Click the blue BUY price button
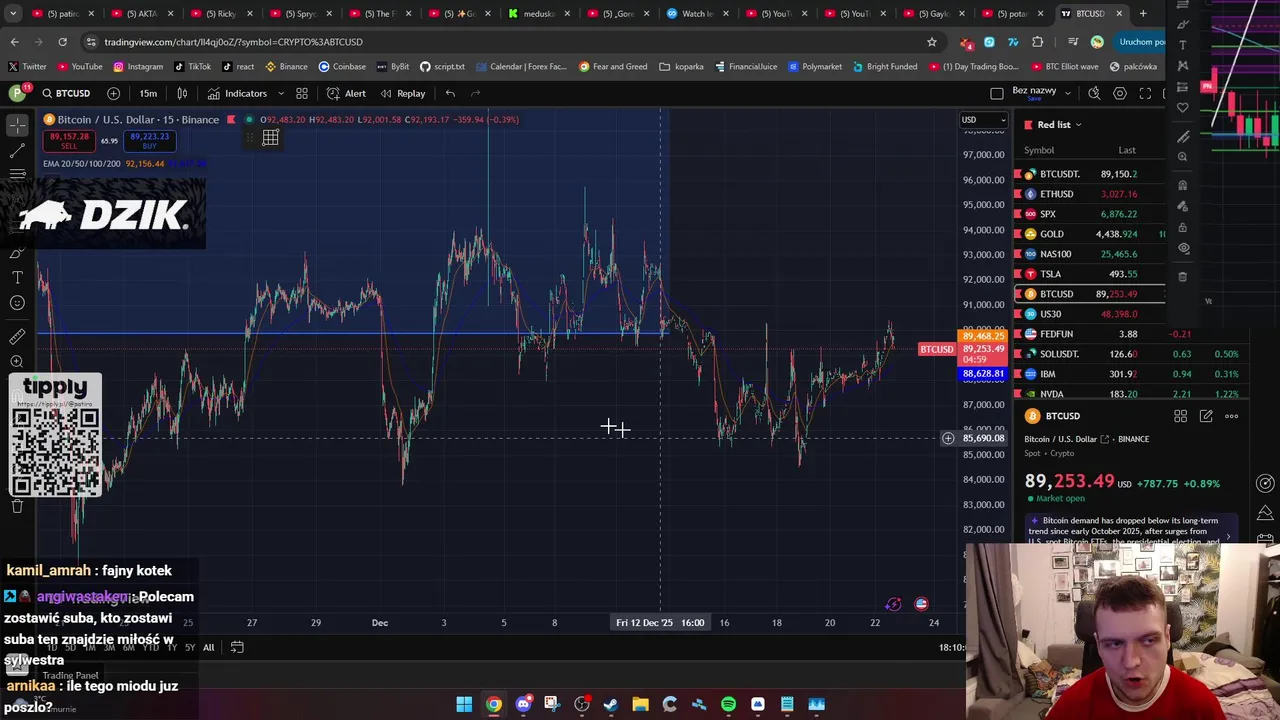 point(150,140)
